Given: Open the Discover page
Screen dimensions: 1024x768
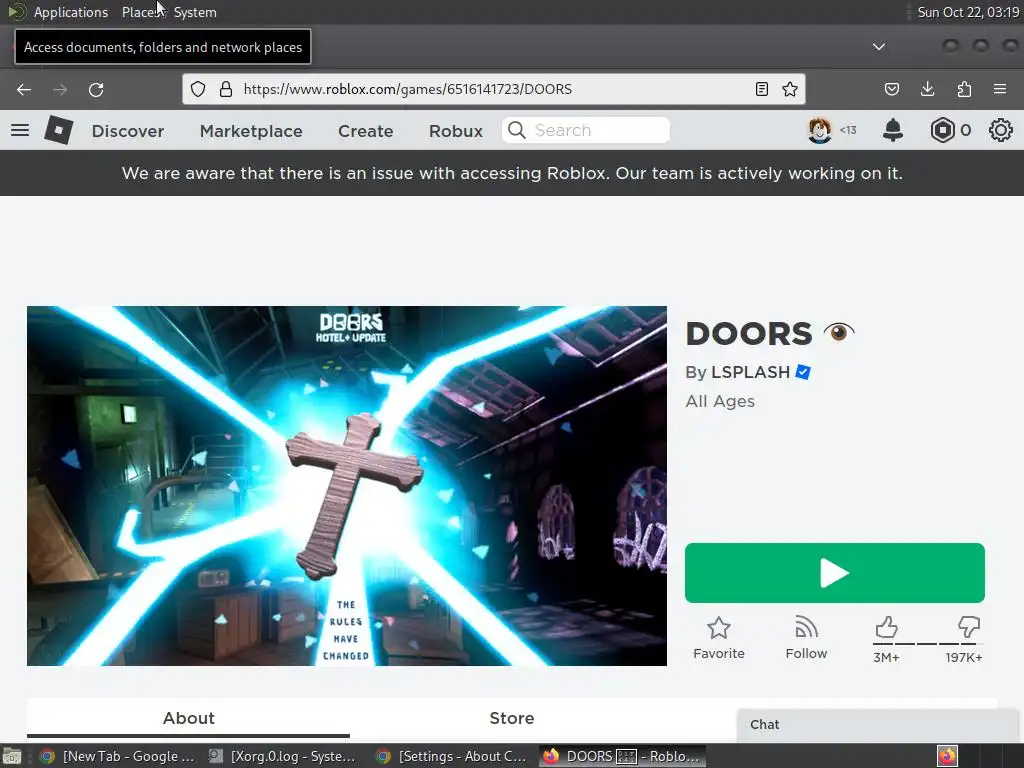Looking at the screenshot, I should point(128,131).
